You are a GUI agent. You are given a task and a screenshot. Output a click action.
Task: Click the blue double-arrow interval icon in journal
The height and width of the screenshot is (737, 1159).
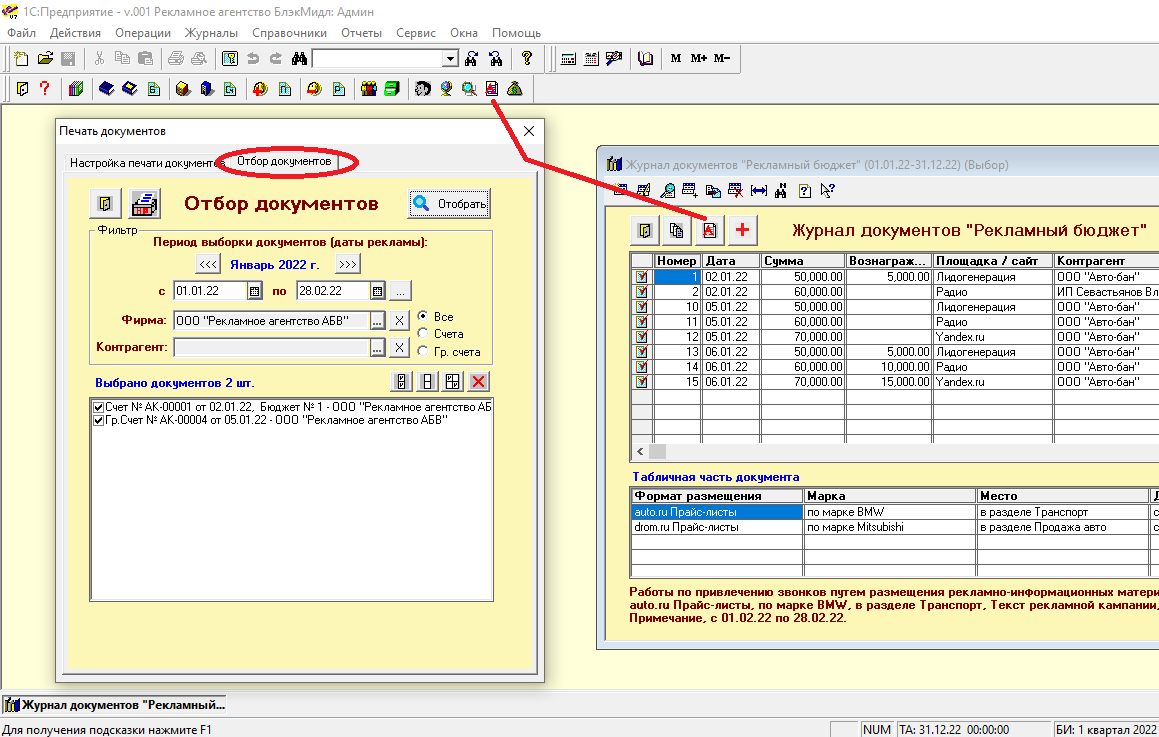pyautogui.click(x=758, y=191)
